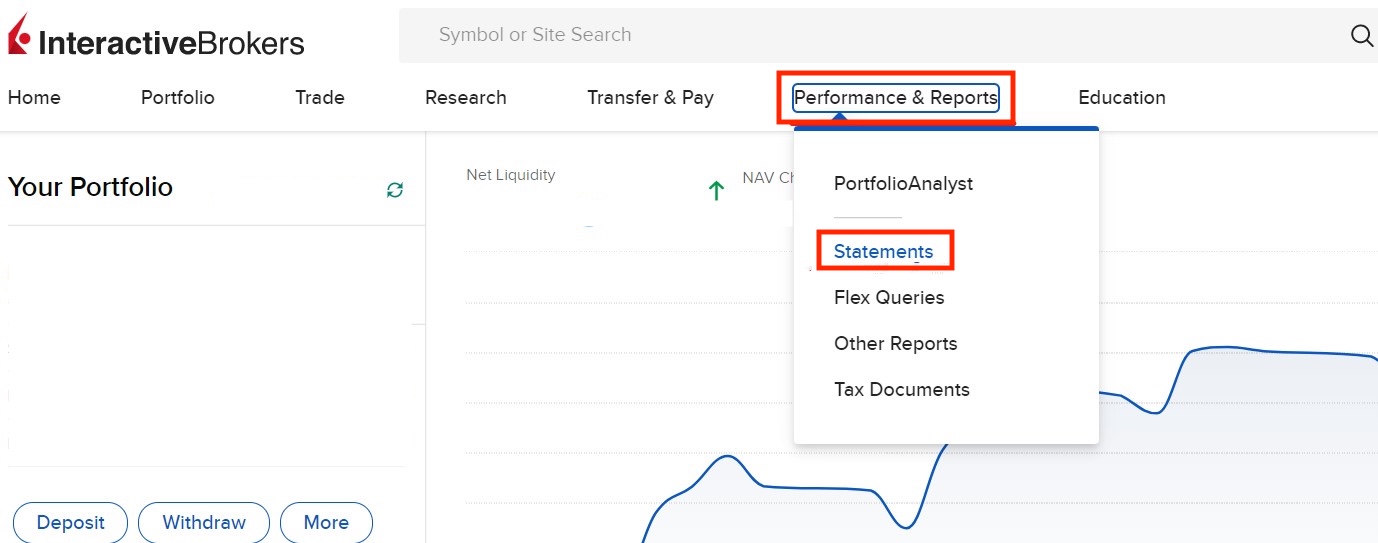Open the Home menu item
Image resolution: width=1378 pixels, height=543 pixels.
tap(34, 98)
